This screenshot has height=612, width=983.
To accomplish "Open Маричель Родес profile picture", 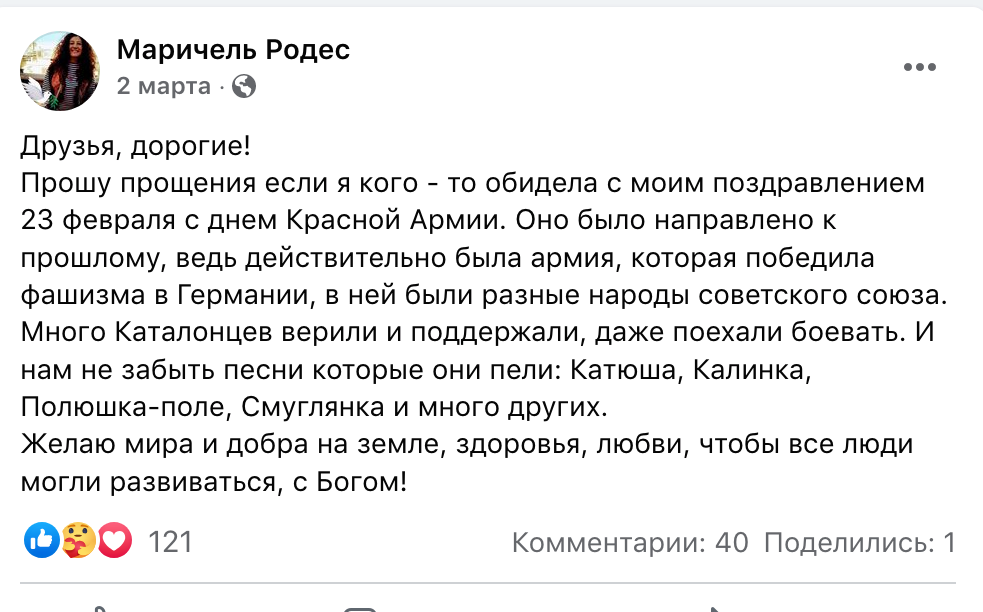I will click(x=60, y=70).
